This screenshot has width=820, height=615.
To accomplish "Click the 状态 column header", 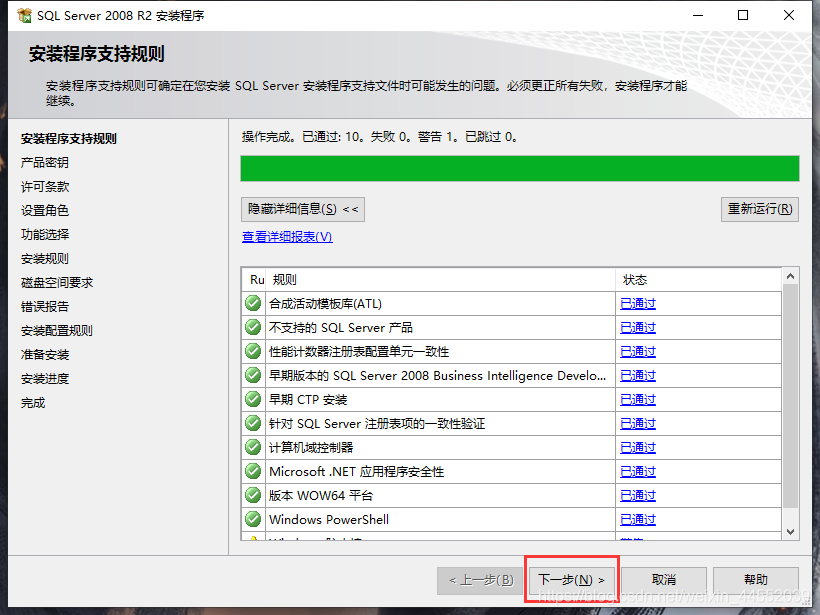I will (x=699, y=280).
